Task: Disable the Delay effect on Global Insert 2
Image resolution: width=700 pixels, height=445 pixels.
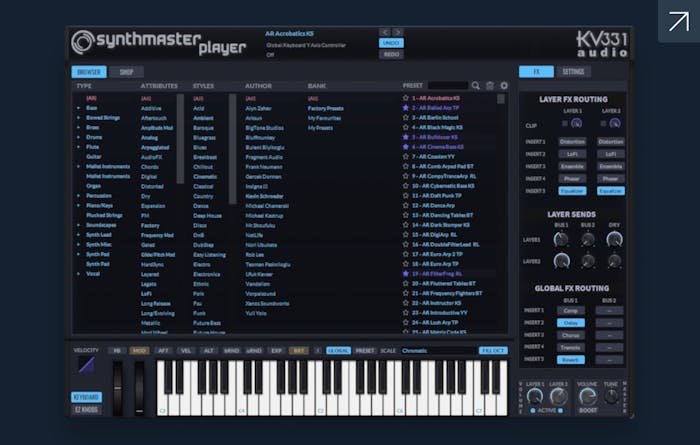Action: coord(573,323)
